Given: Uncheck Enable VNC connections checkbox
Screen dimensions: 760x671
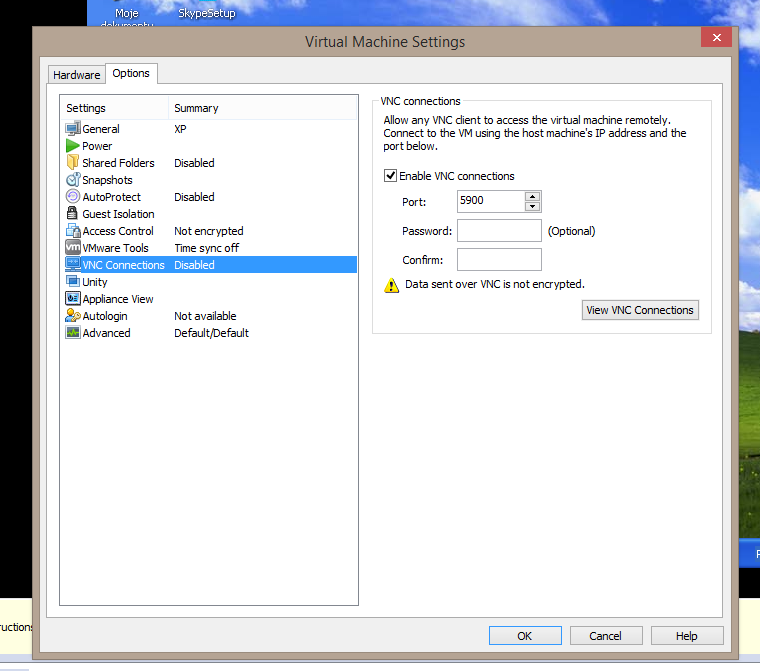Looking at the screenshot, I should point(390,176).
